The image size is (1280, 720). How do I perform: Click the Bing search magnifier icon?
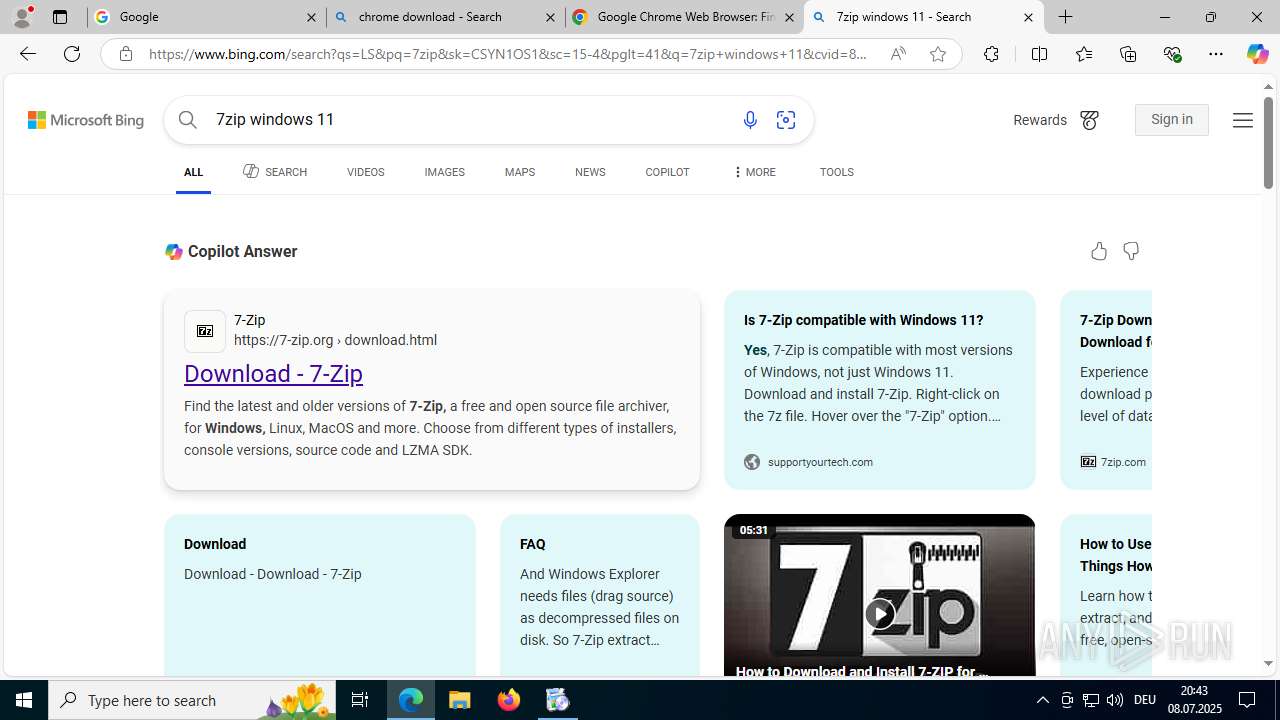187,120
